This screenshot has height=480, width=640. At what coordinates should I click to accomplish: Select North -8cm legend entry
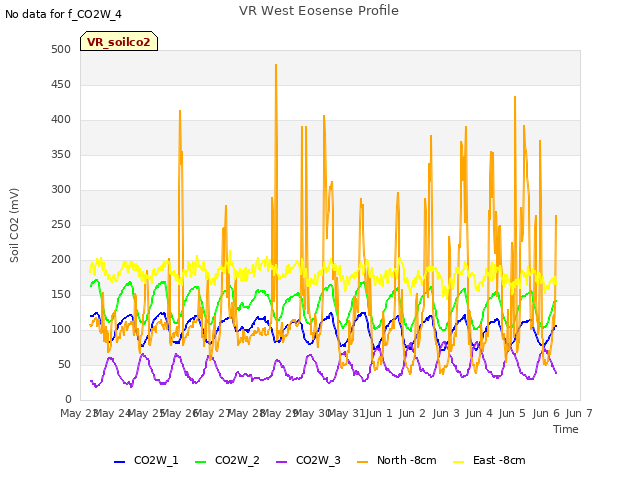coord(396,461)
